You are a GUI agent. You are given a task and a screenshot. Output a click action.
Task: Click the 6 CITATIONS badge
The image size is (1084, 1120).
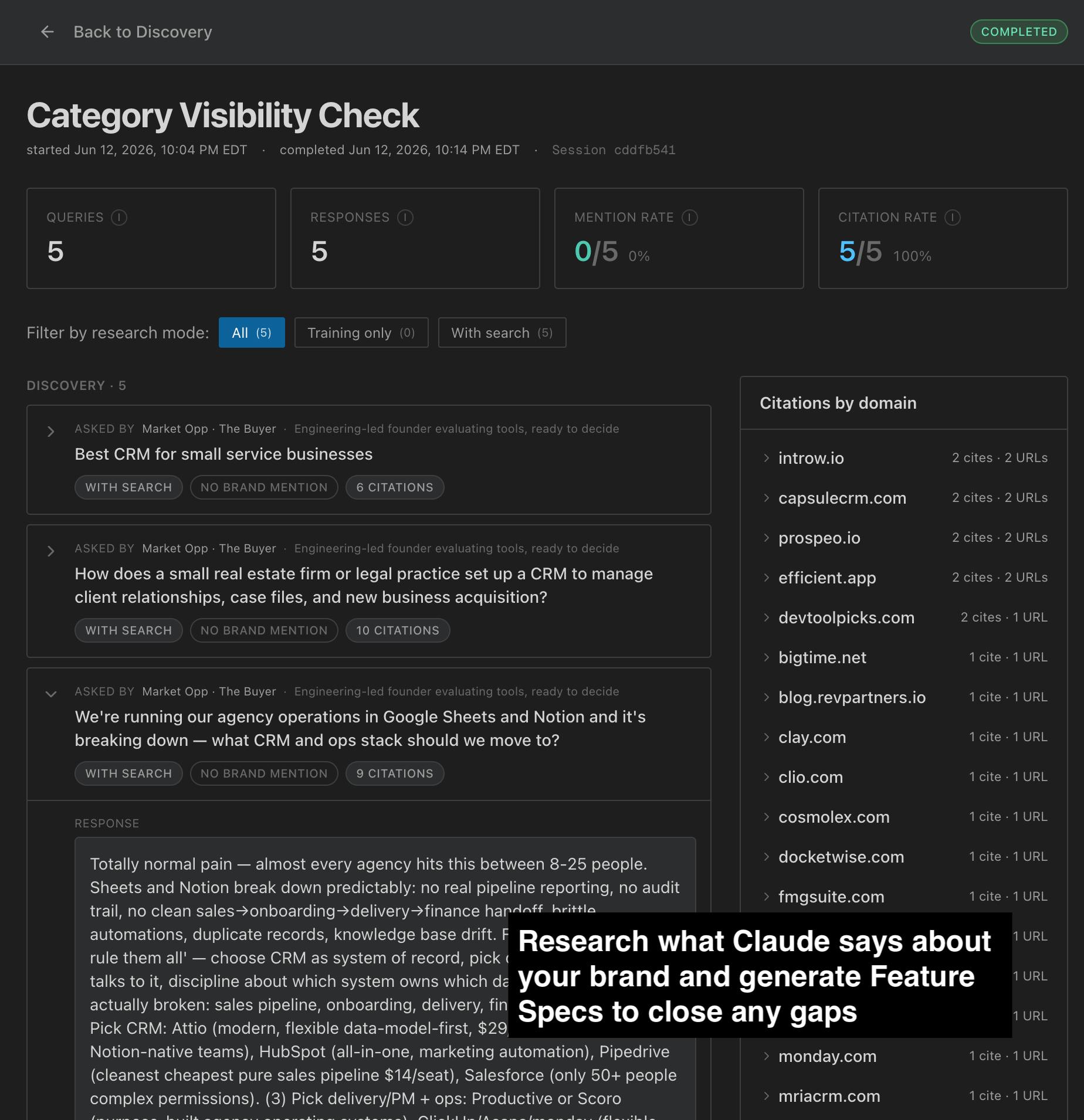pyautogui.click(x=395, y=487)
